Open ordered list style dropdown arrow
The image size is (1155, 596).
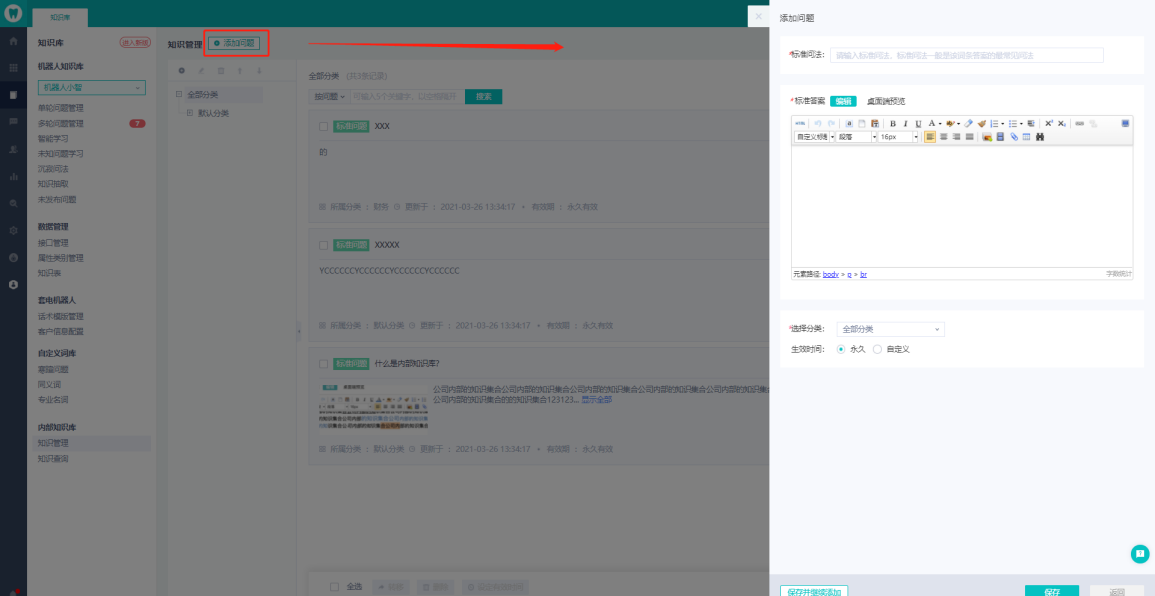(1003, 124)
